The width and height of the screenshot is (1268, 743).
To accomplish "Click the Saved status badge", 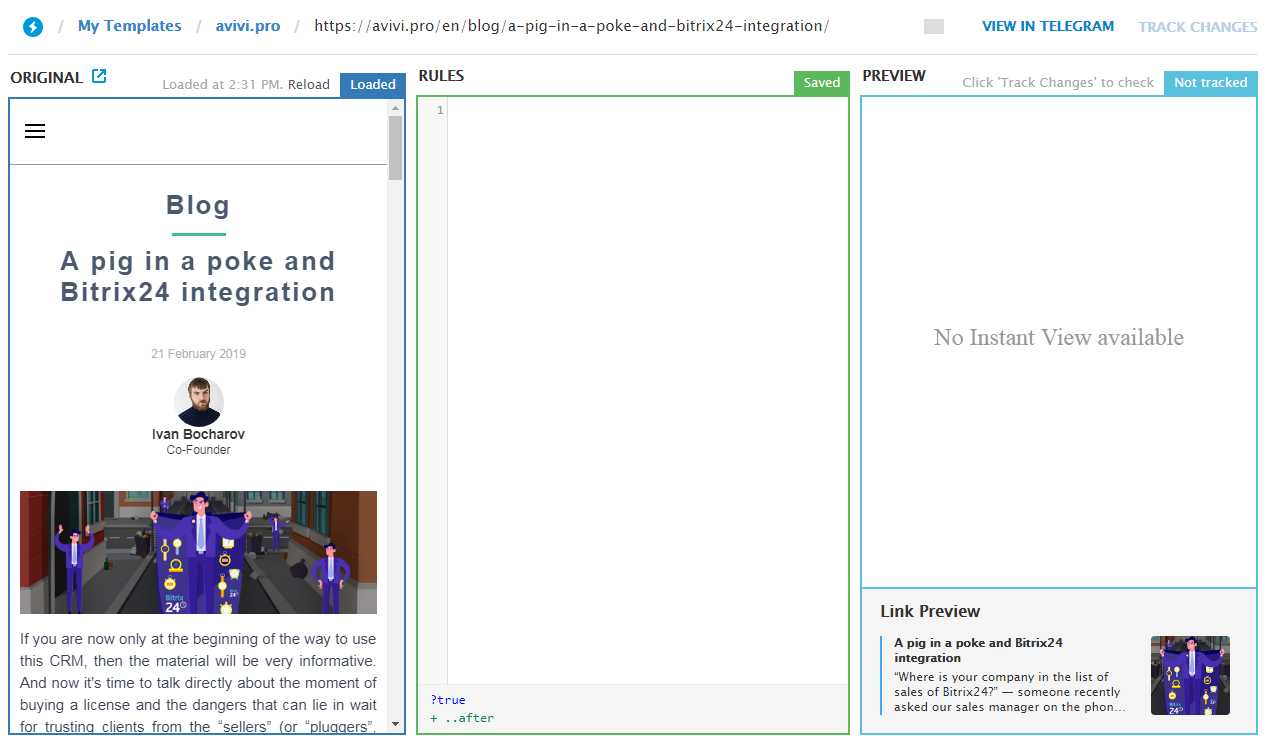I will coord(822,83).
